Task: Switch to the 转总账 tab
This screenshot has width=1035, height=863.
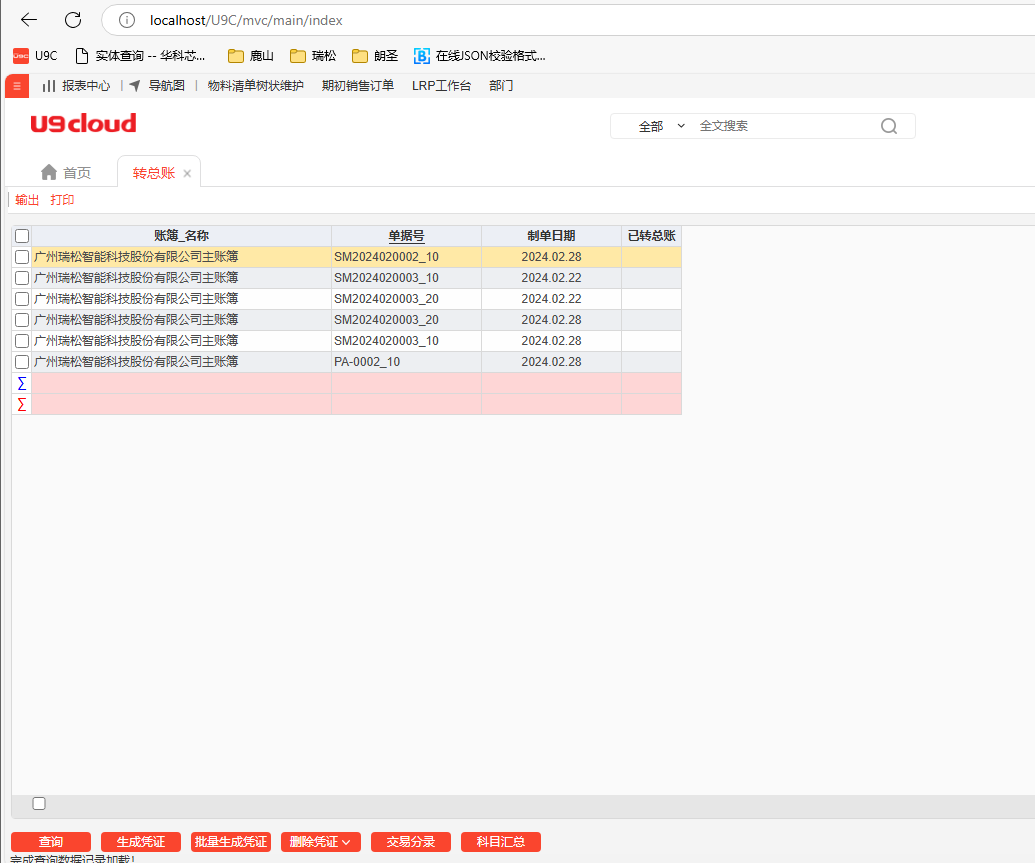Action: pos(153,173)
